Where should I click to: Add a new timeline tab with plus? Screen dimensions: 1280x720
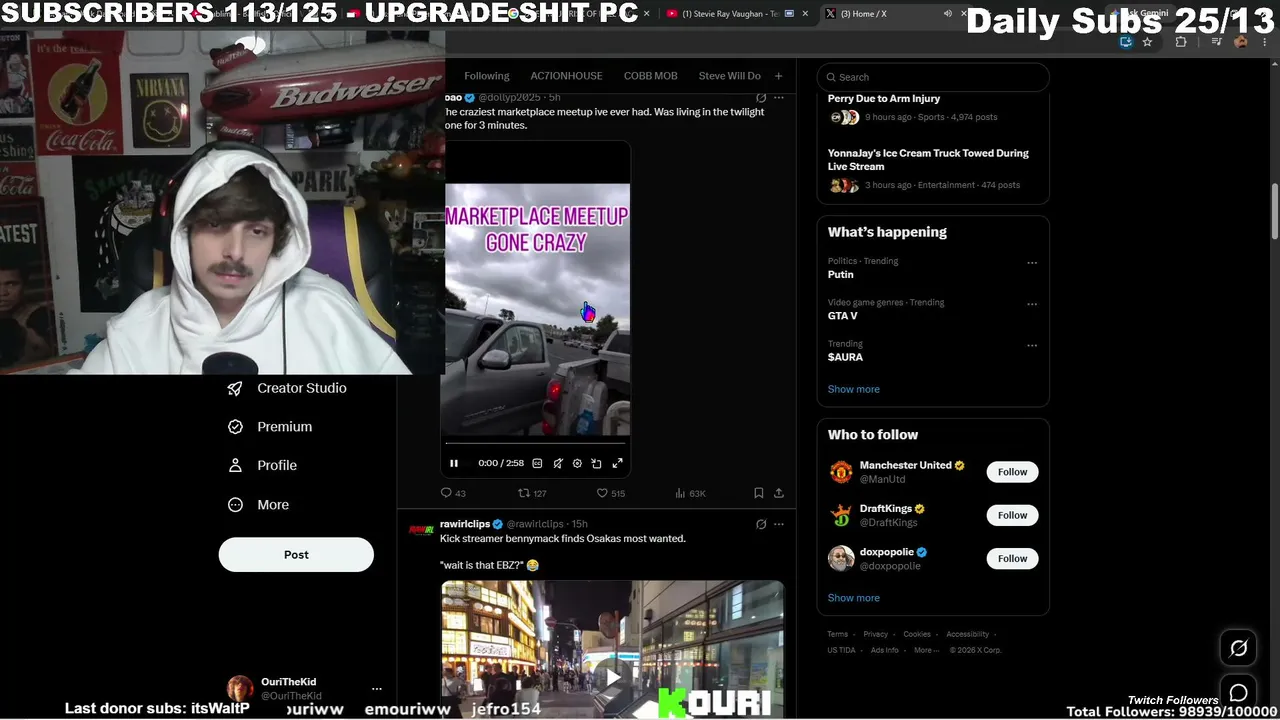[778, 76]
